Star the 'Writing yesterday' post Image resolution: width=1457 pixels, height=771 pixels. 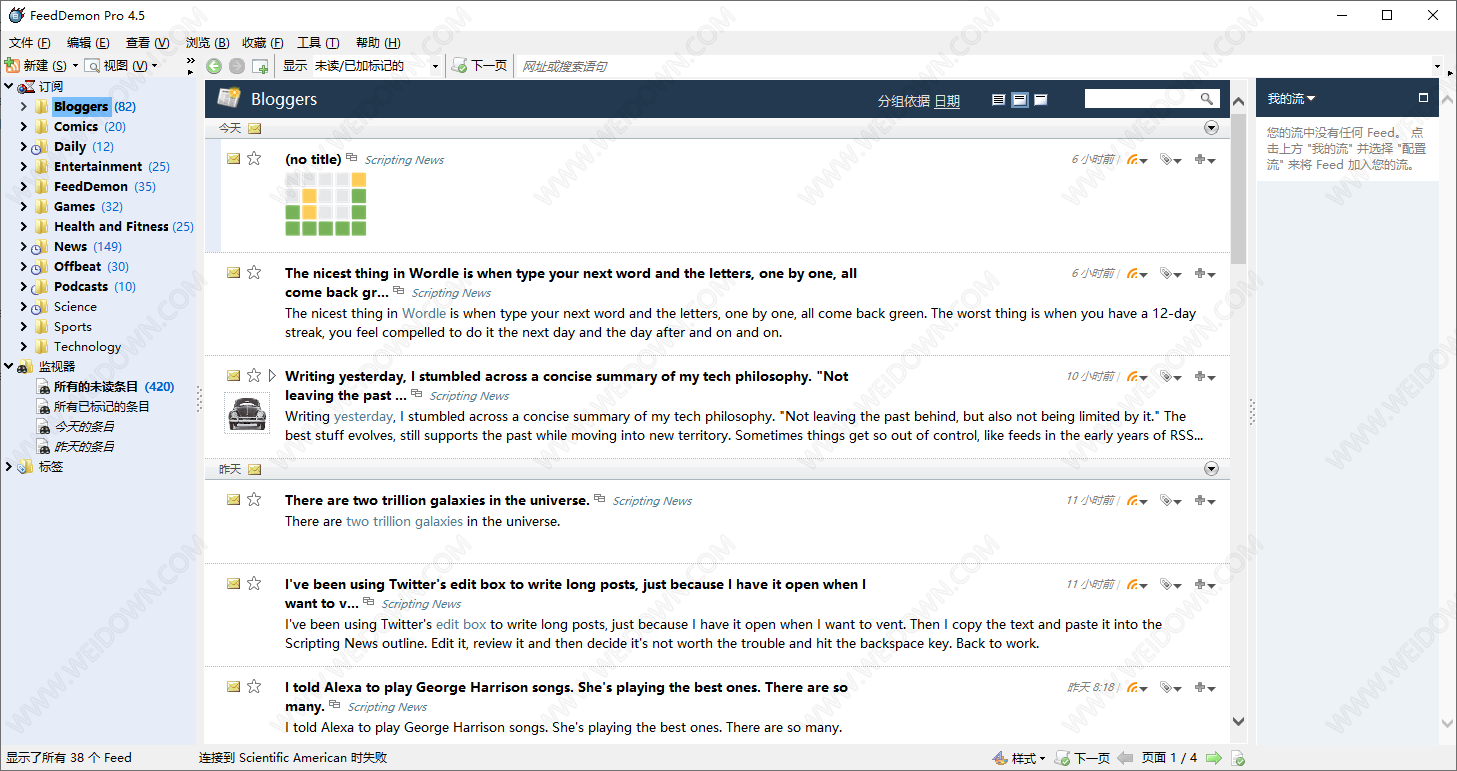pos(254,375)
